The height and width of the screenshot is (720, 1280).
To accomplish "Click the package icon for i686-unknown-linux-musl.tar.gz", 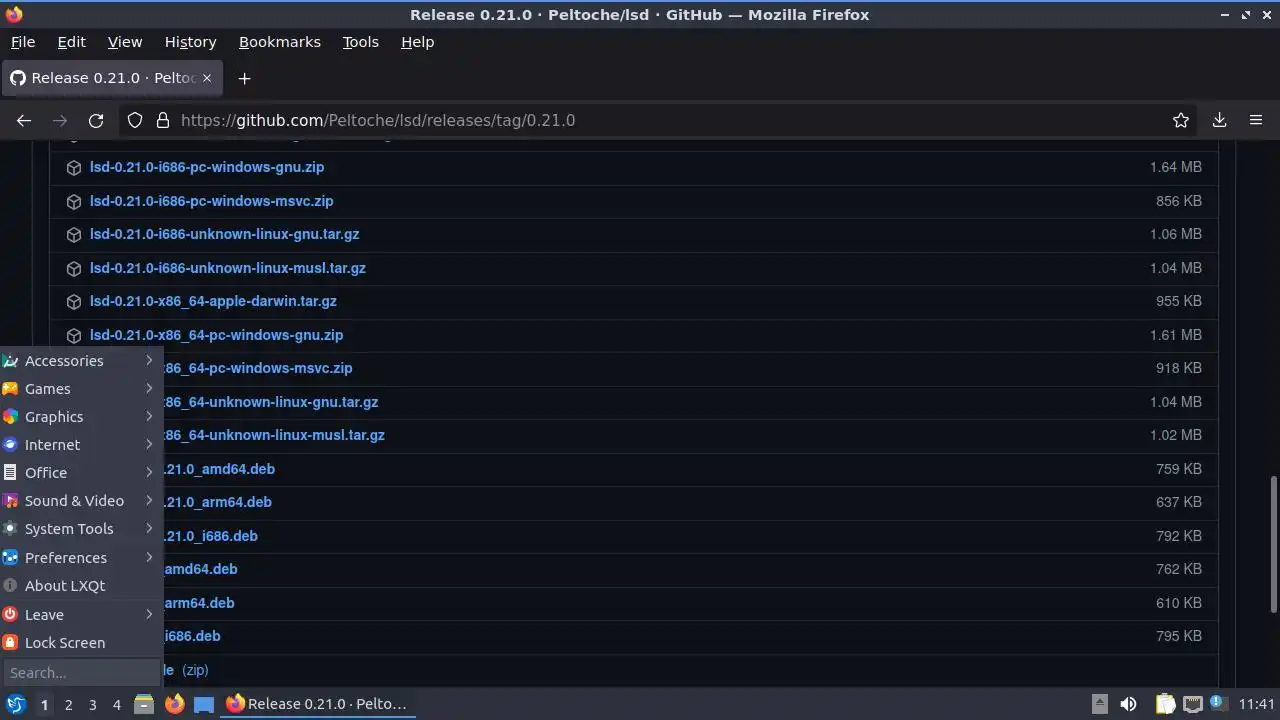I will [73, 269].
